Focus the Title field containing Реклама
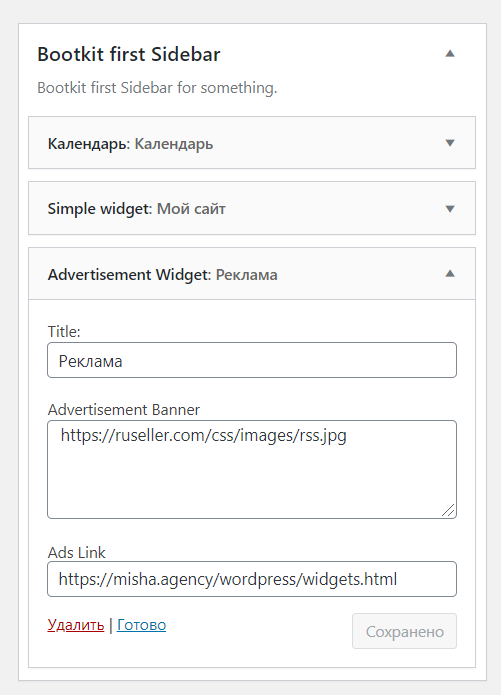The height and width of the screenshot is (695, 501). click(x=252, y=360)
